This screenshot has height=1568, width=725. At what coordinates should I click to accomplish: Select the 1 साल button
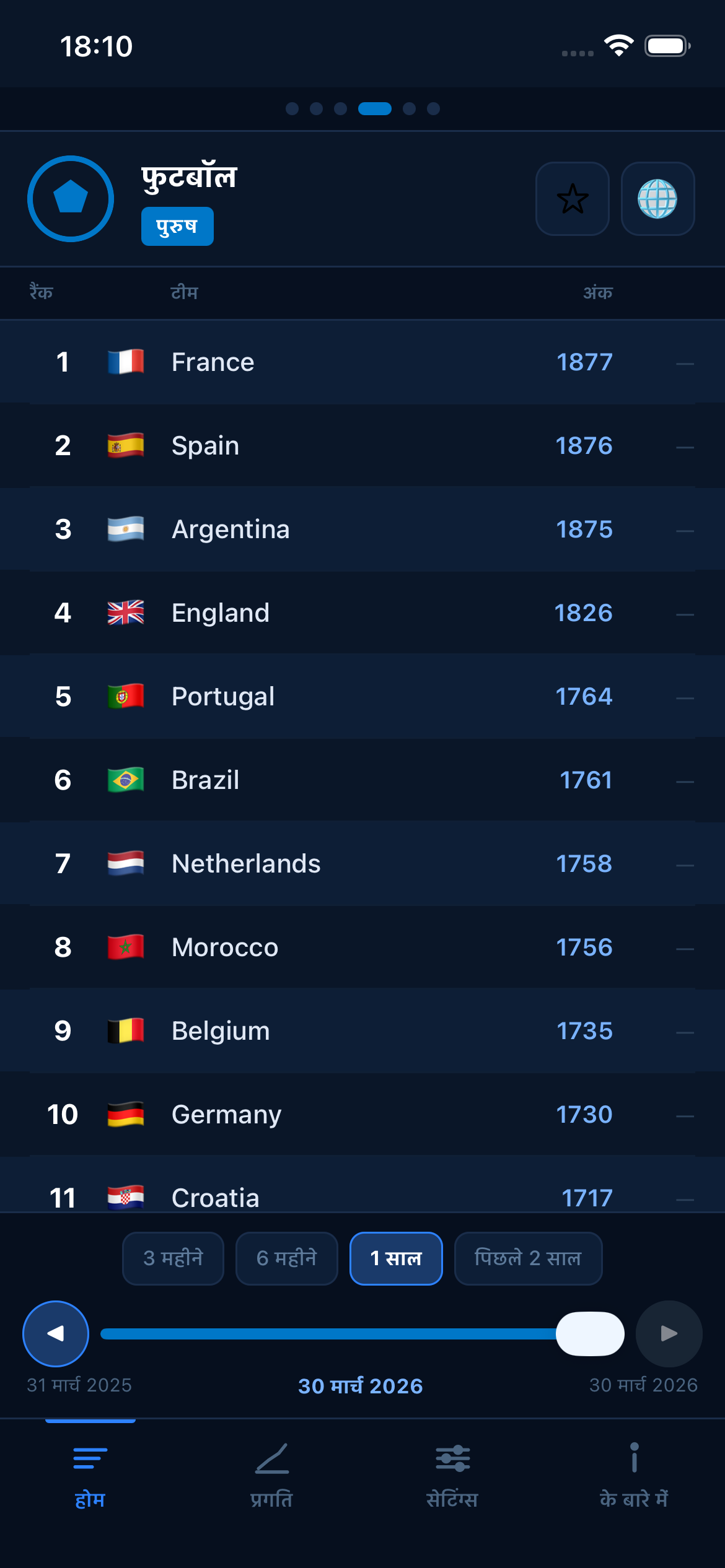tap(396, 1258)
